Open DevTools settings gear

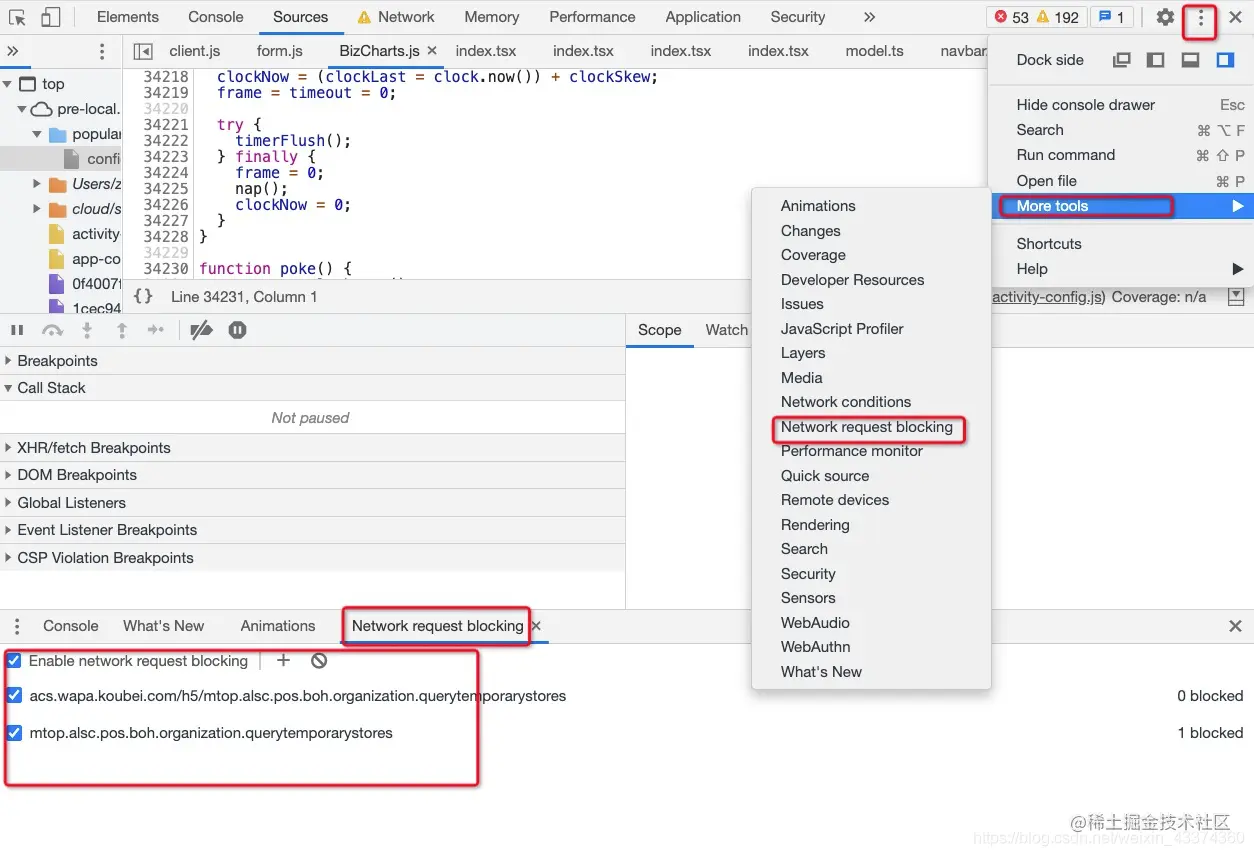pyautogui.click(x=1165, y=17)
